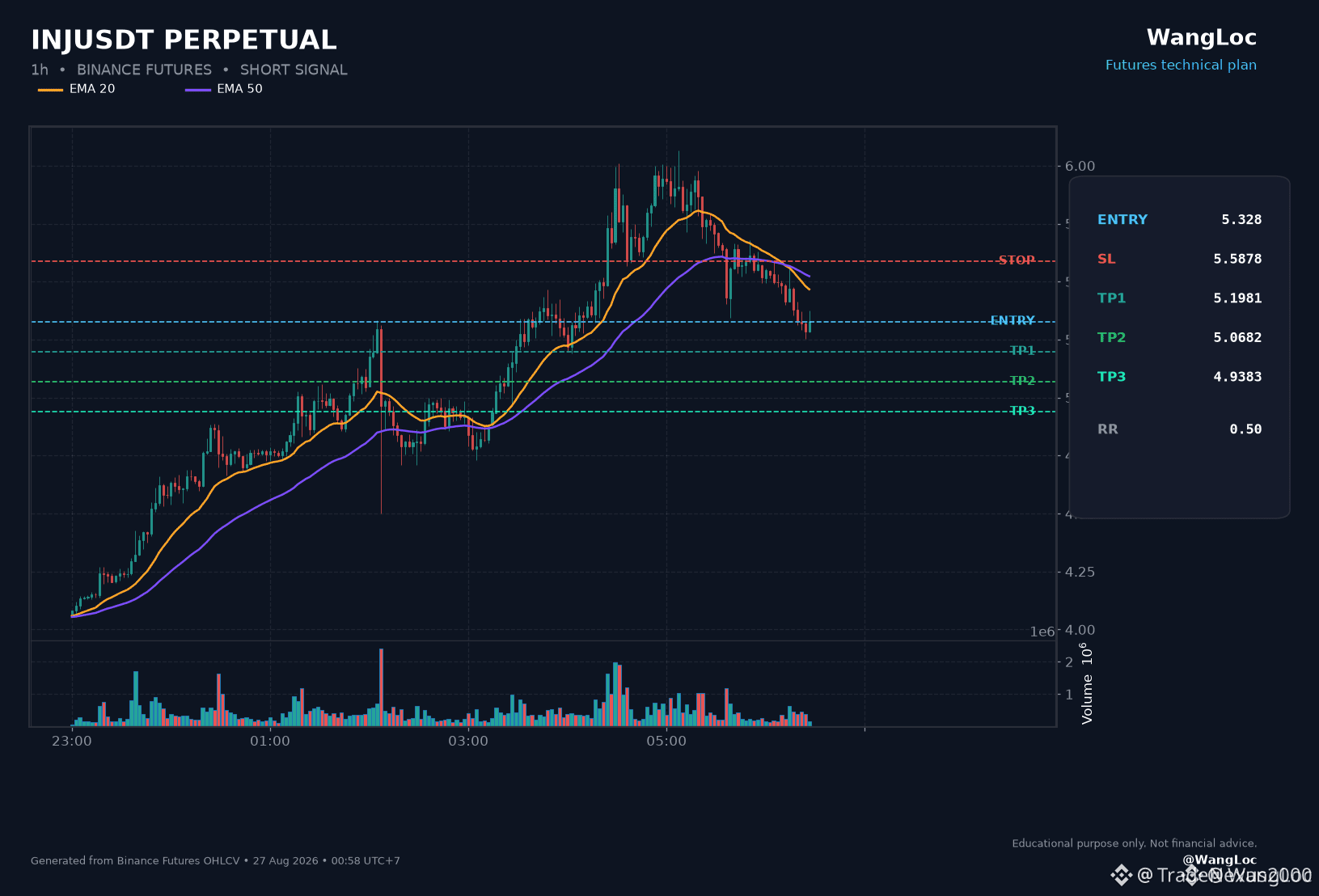Click the TP2 label on the chart line
The image size is (1319, 896).
tap(1022, 381)
